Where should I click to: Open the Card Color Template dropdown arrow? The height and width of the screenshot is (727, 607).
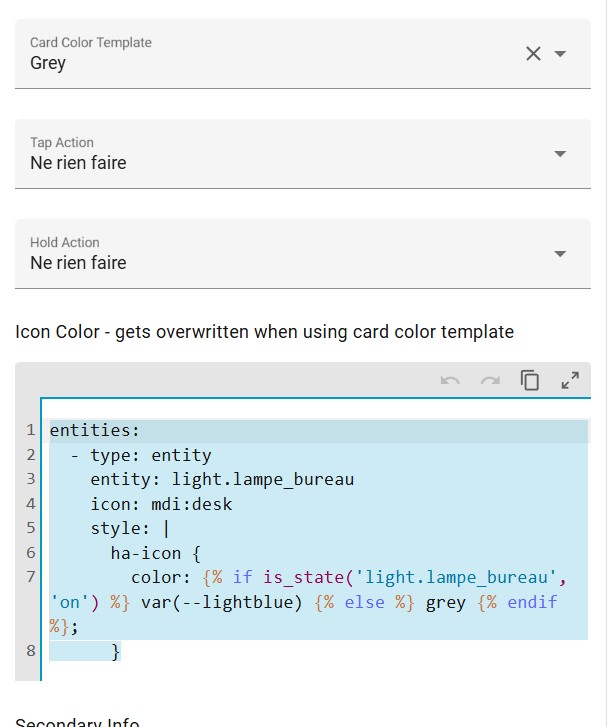tap(560, 54)
